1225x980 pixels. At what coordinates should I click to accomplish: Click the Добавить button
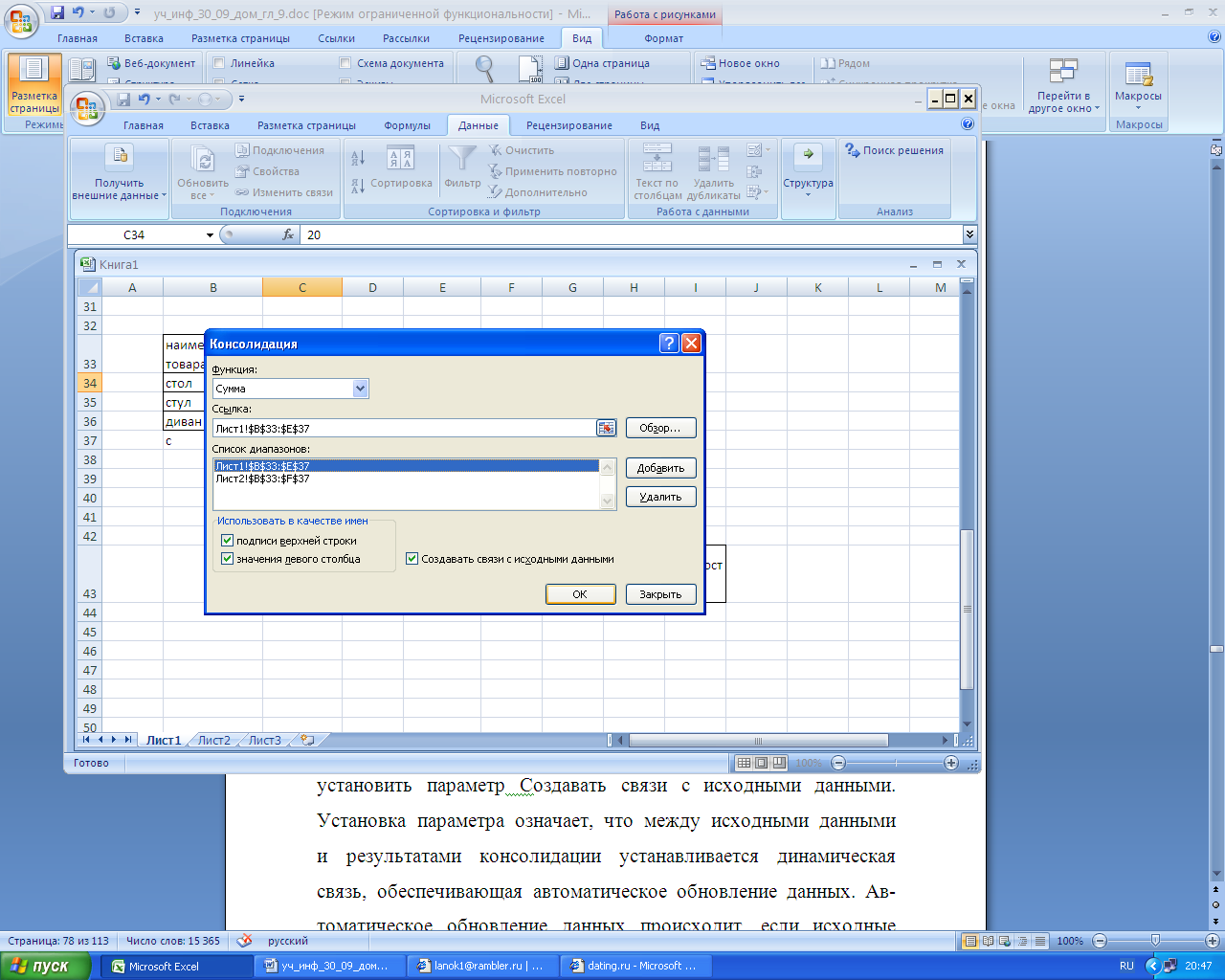tap(660, 468)
